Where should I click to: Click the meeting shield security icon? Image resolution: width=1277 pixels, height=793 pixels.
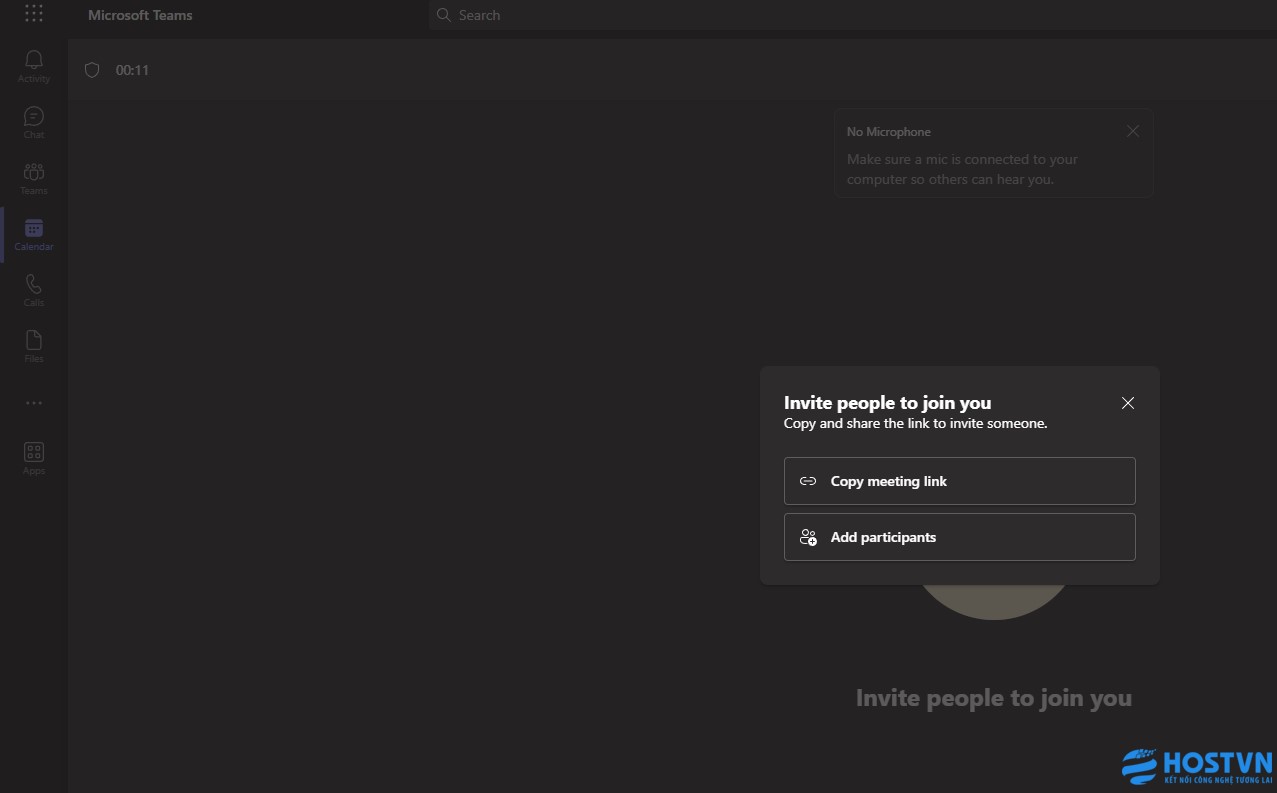point(92,70)
